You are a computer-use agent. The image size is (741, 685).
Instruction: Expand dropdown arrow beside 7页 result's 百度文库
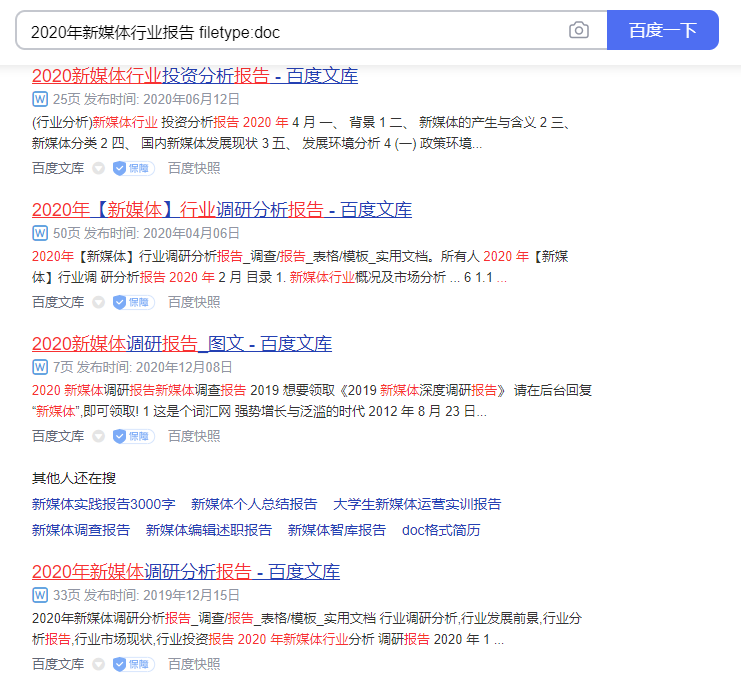coord(98,436)
